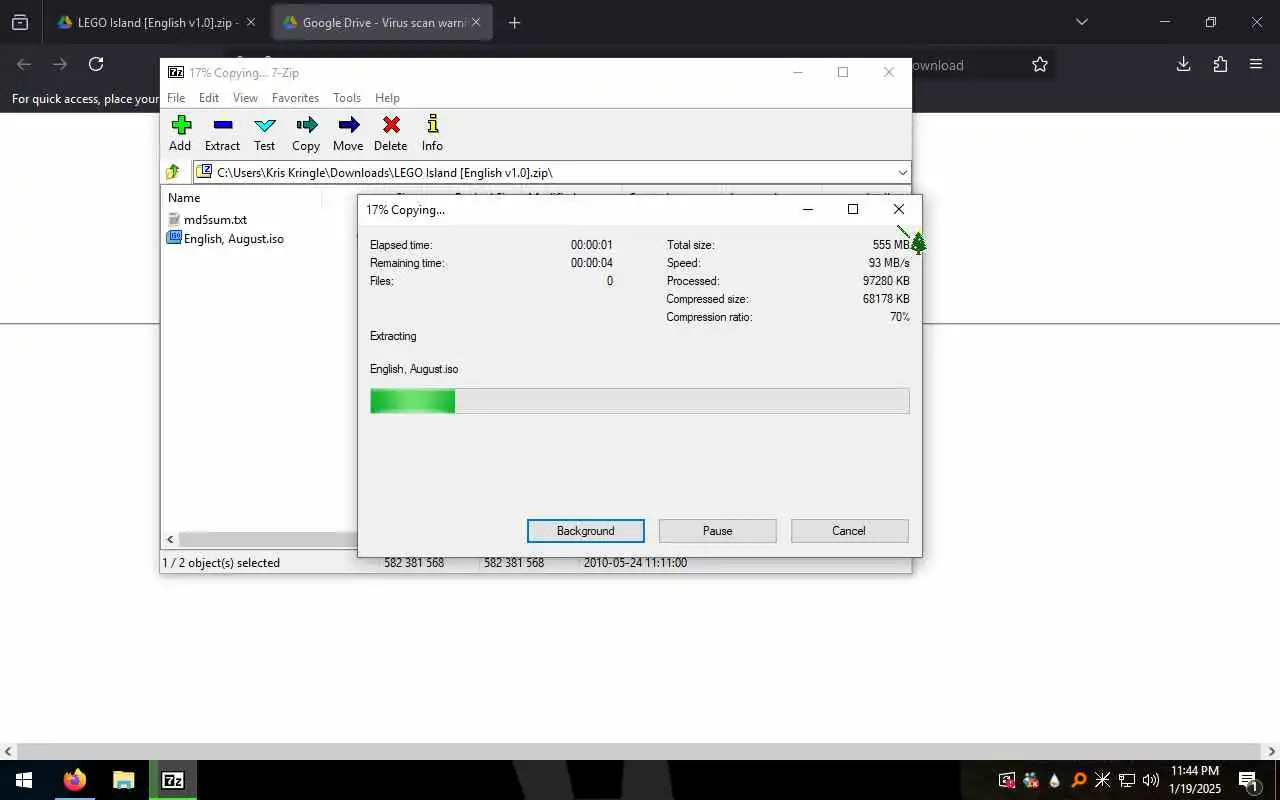The width and height of the screenshot is (1280, 800).
Task: Open File Explorer from the taskbar
Action: (123, 780)
